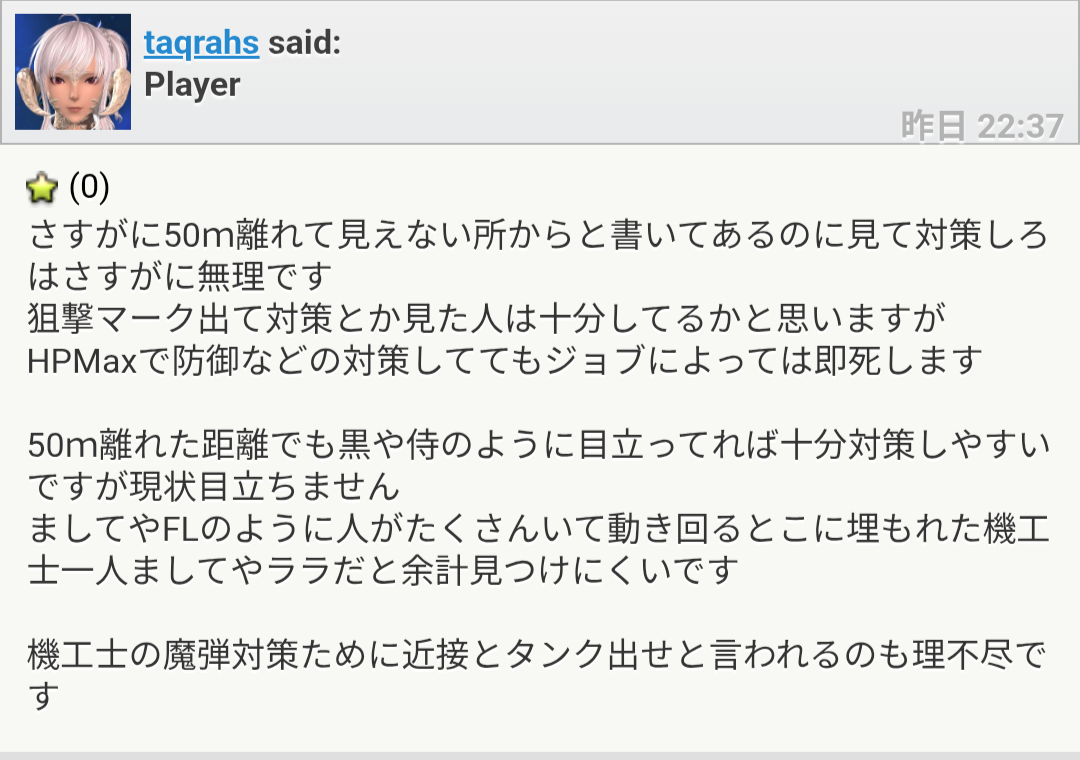Click the gray separator bar below post
The height and width of the screenshot is (760, 1080).
coord(540,755)
